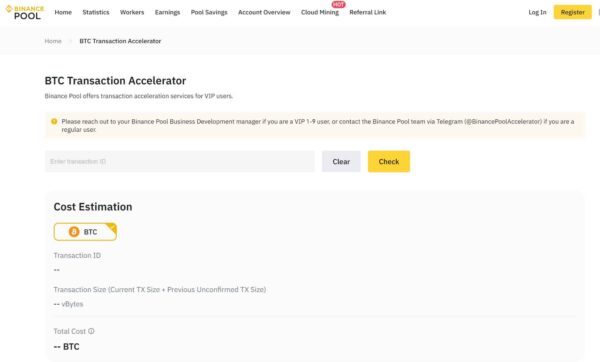Click the orange Bitcoin coin icon
Image resolution: width=600 pixels, height=362 pixels.
pyautogui.click(x=74, y=232)
